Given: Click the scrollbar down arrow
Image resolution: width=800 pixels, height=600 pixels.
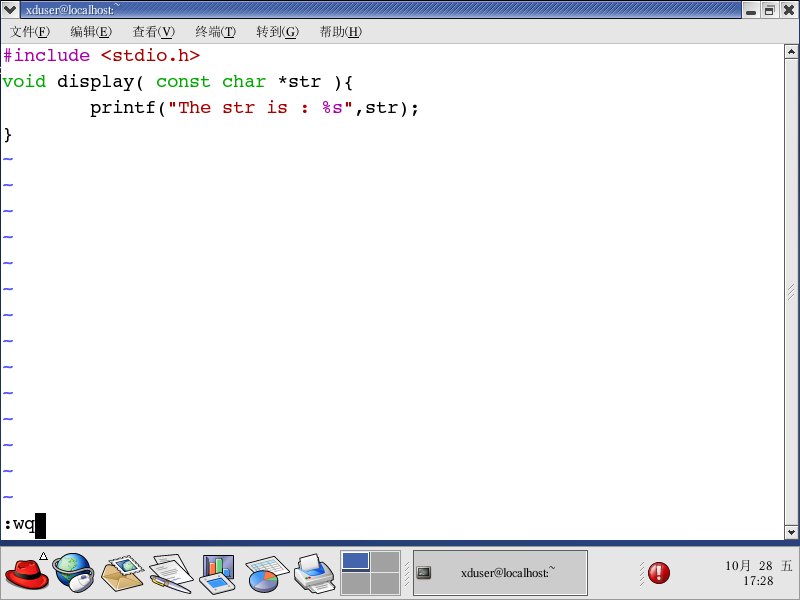Looking at the screenshot, I should click(x=791, y=532).
